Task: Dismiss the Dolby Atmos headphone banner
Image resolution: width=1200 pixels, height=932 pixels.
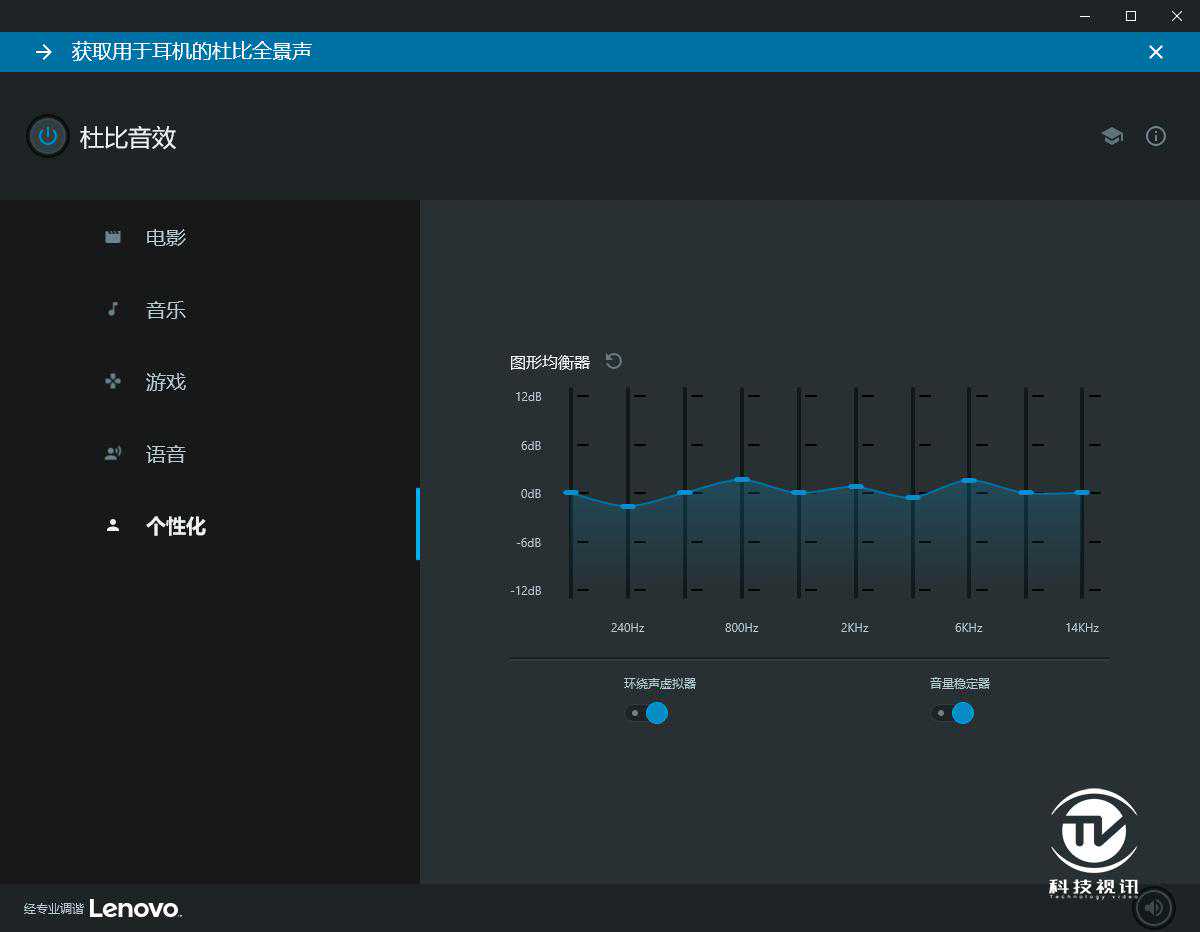Action: click(1156, 52)
